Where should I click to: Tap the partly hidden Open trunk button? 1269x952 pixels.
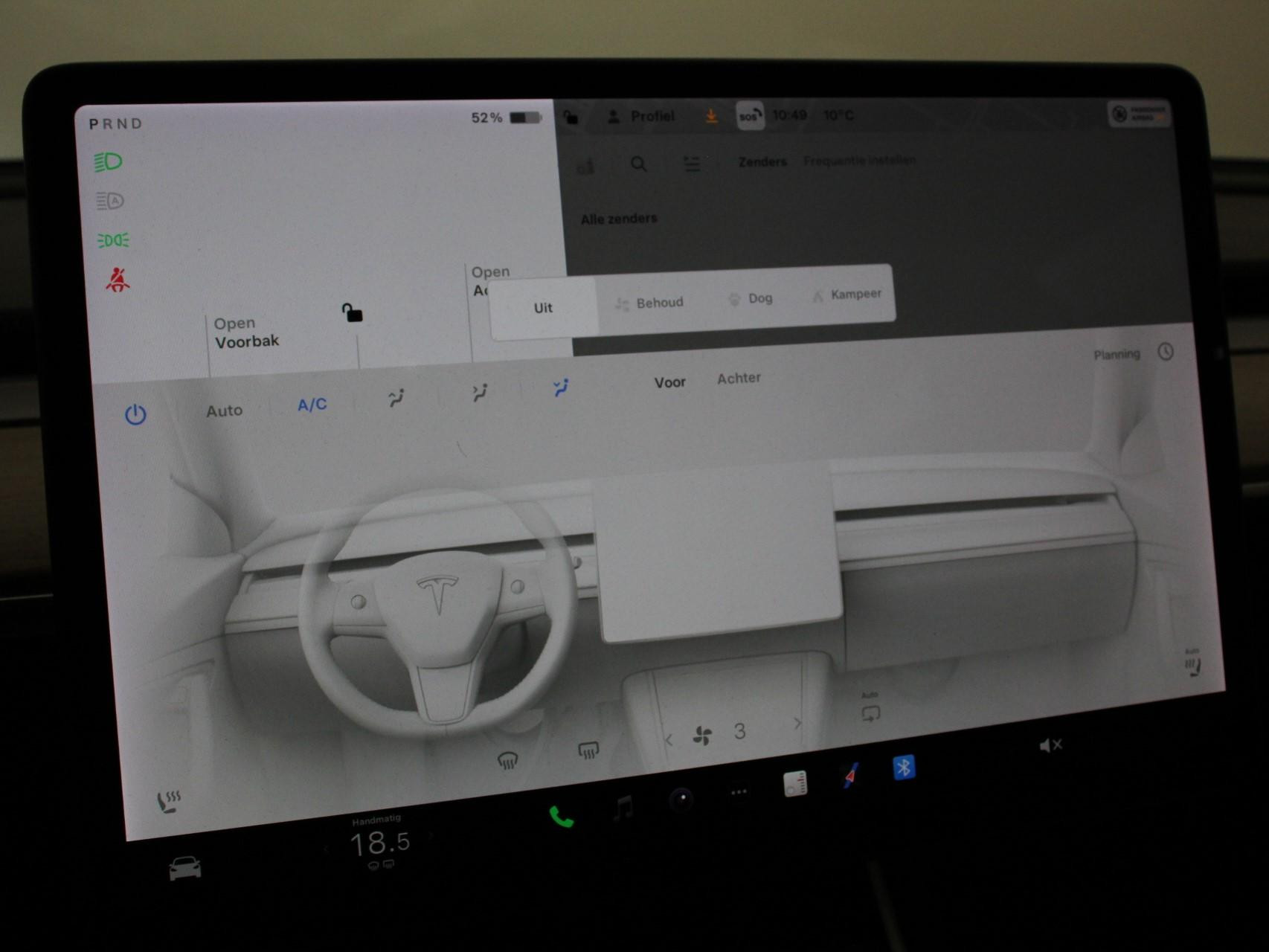point(490,280)
